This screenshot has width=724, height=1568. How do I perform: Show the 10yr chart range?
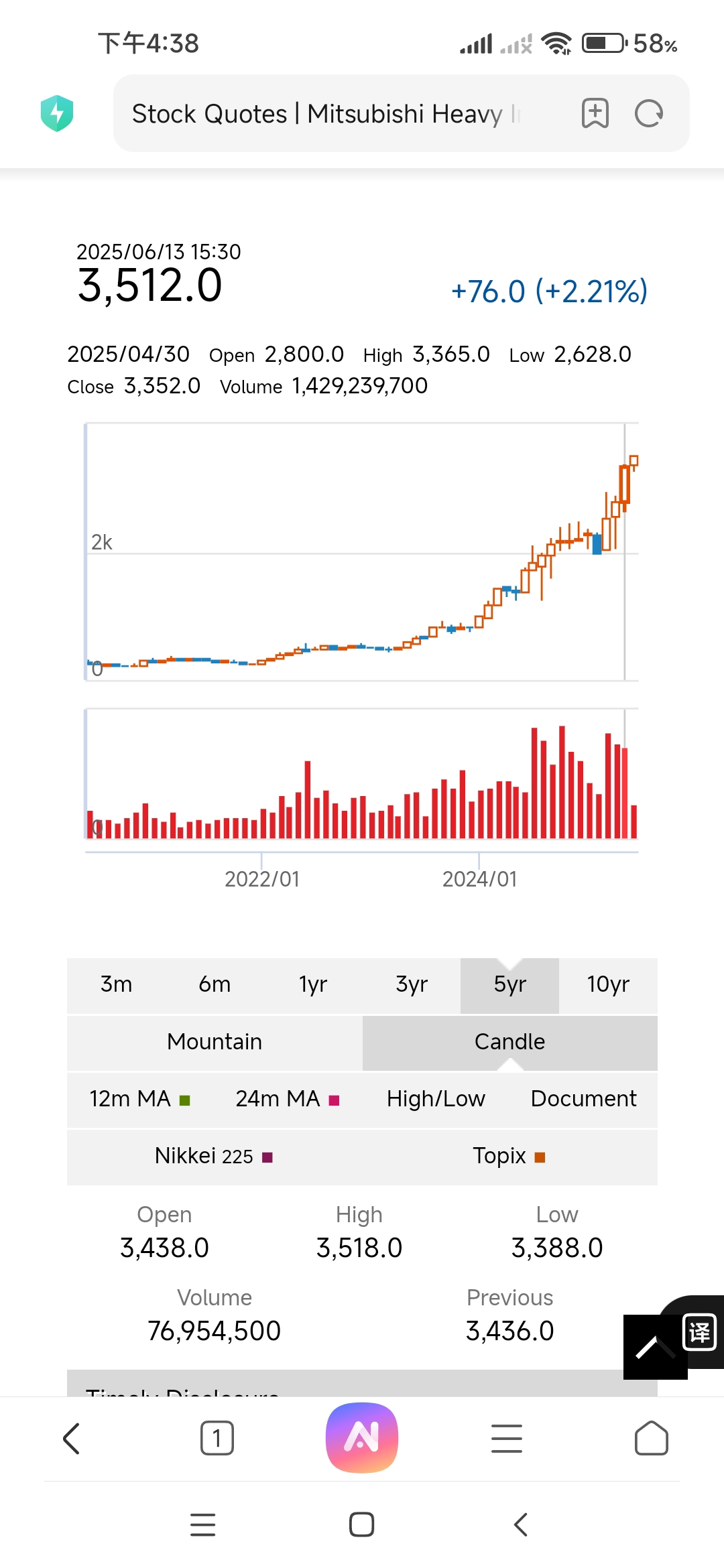608,984
